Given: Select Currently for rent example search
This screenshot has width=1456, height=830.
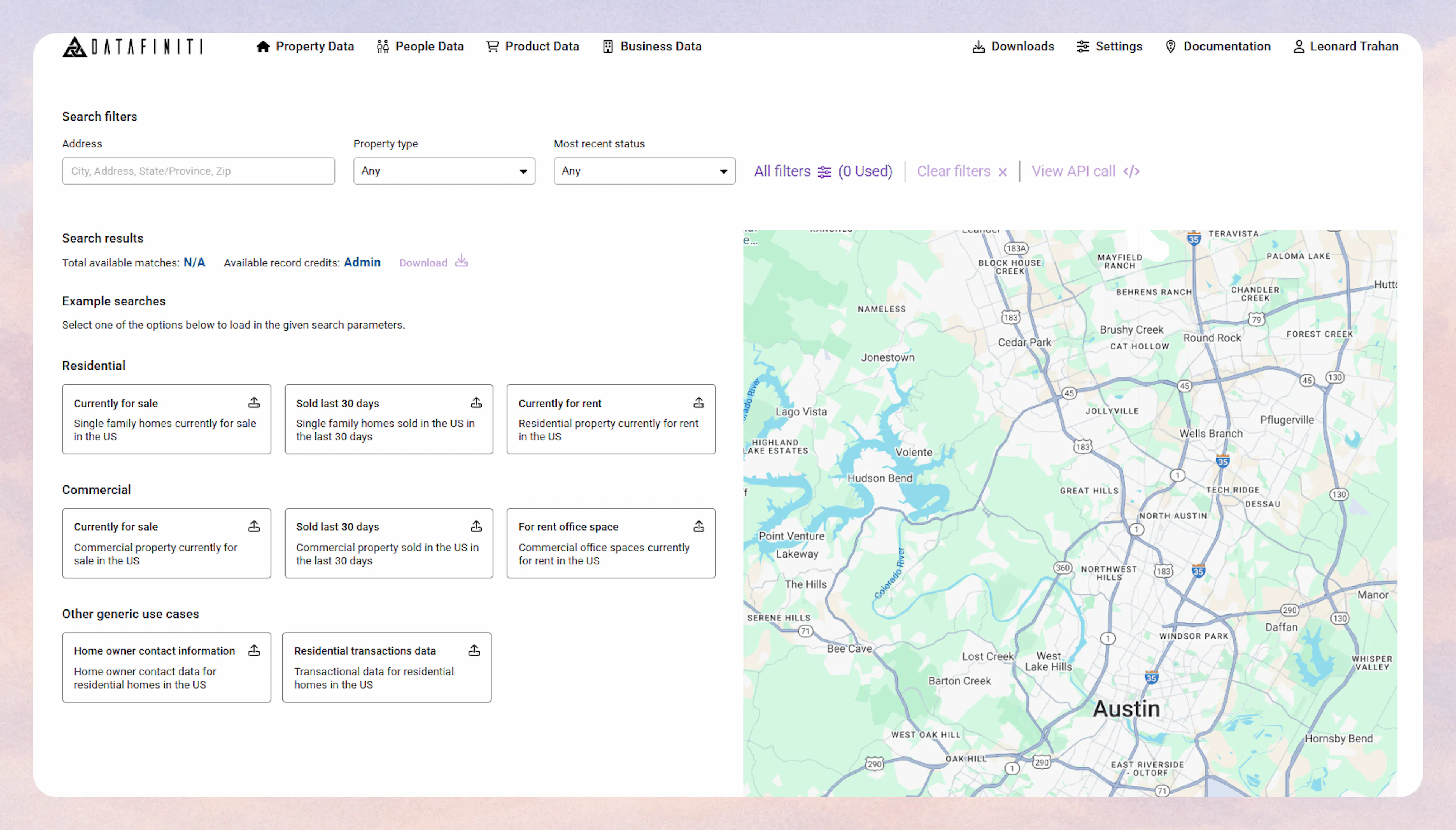Looking at the screenshot, I should coord(610,419).
